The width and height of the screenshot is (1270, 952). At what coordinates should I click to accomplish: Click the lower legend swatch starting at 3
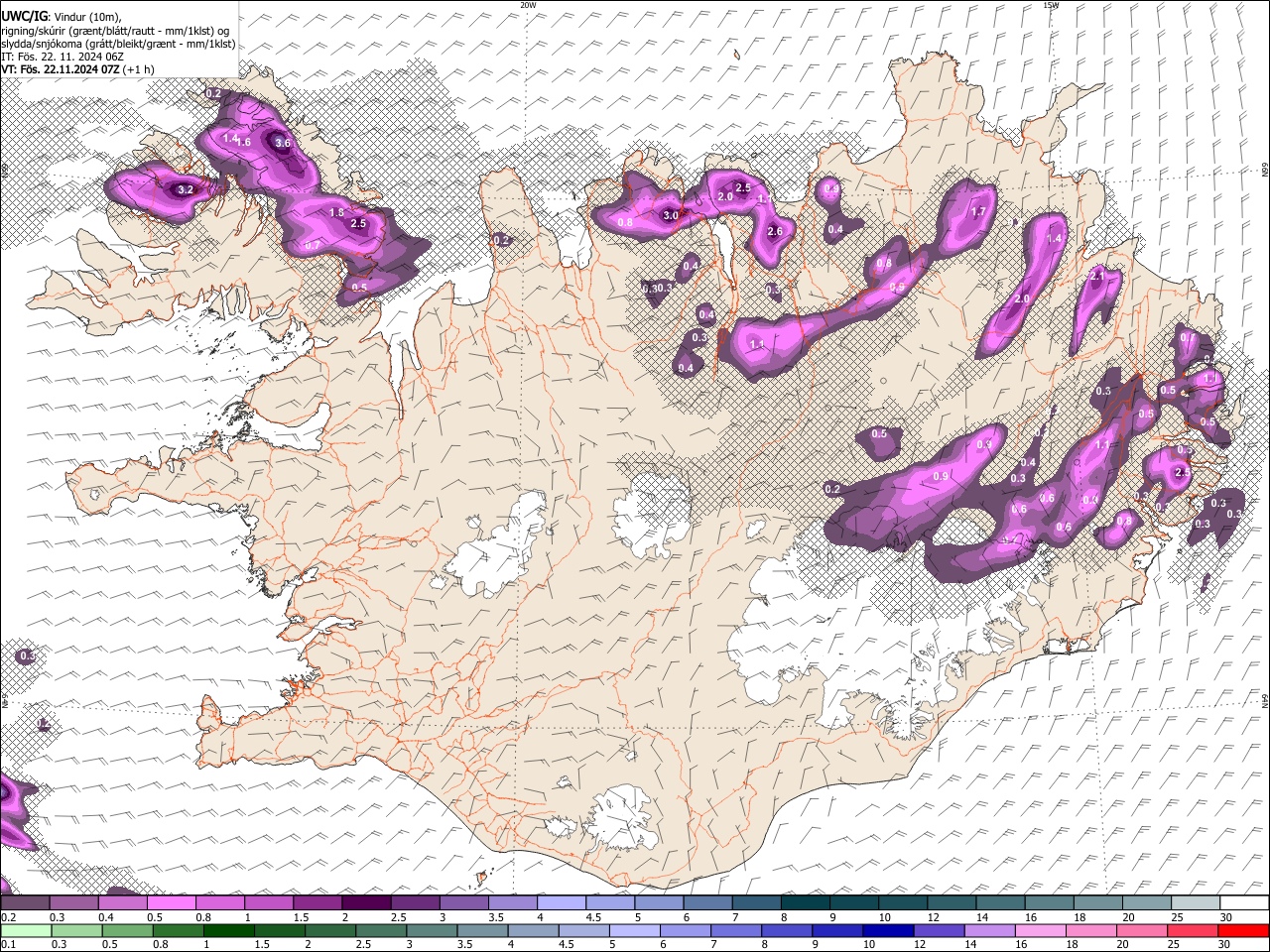[430, 930]
